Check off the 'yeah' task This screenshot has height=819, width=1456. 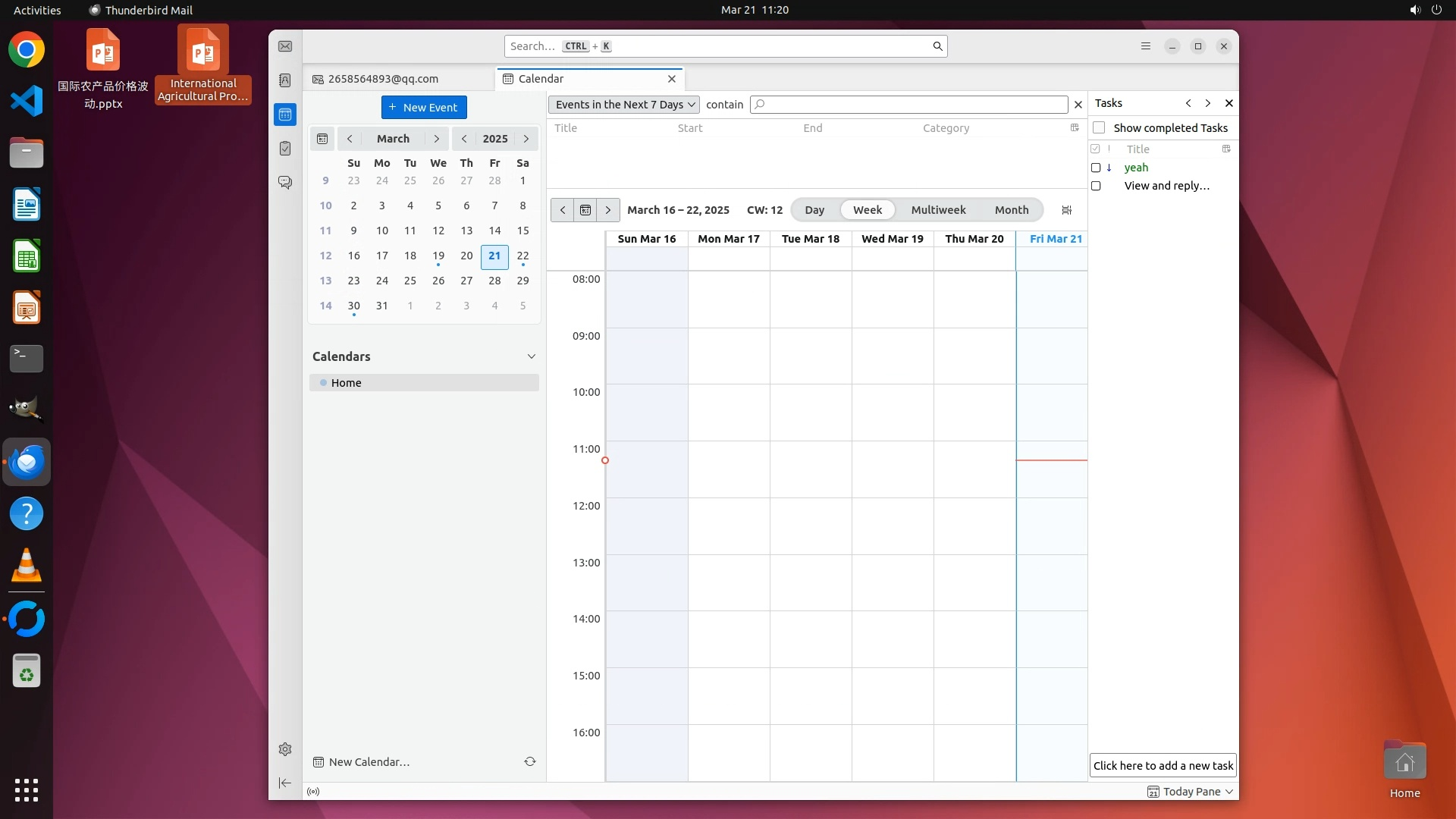tap(1096, 168)
